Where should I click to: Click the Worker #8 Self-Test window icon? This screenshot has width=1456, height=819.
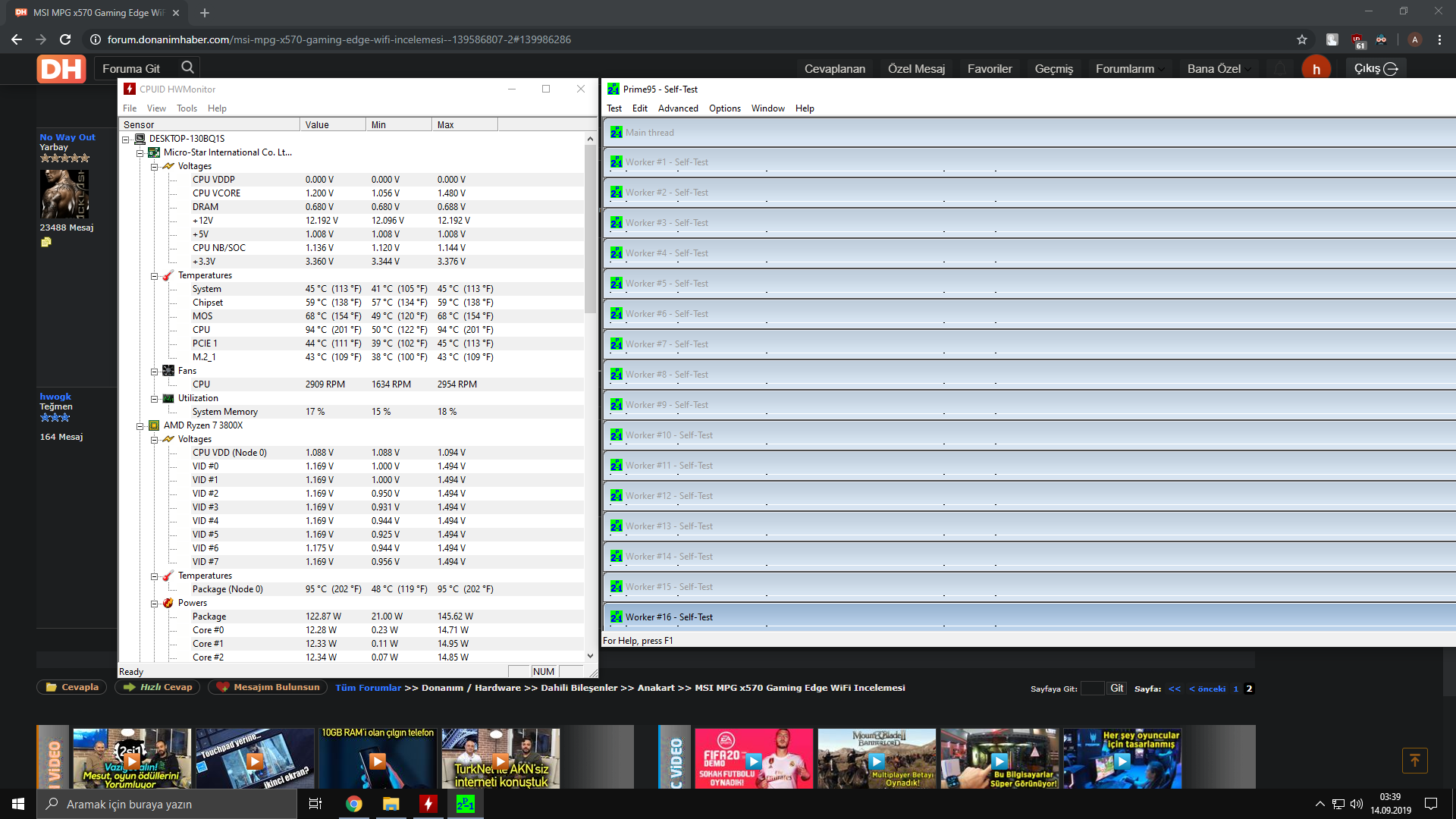(617, 375)
